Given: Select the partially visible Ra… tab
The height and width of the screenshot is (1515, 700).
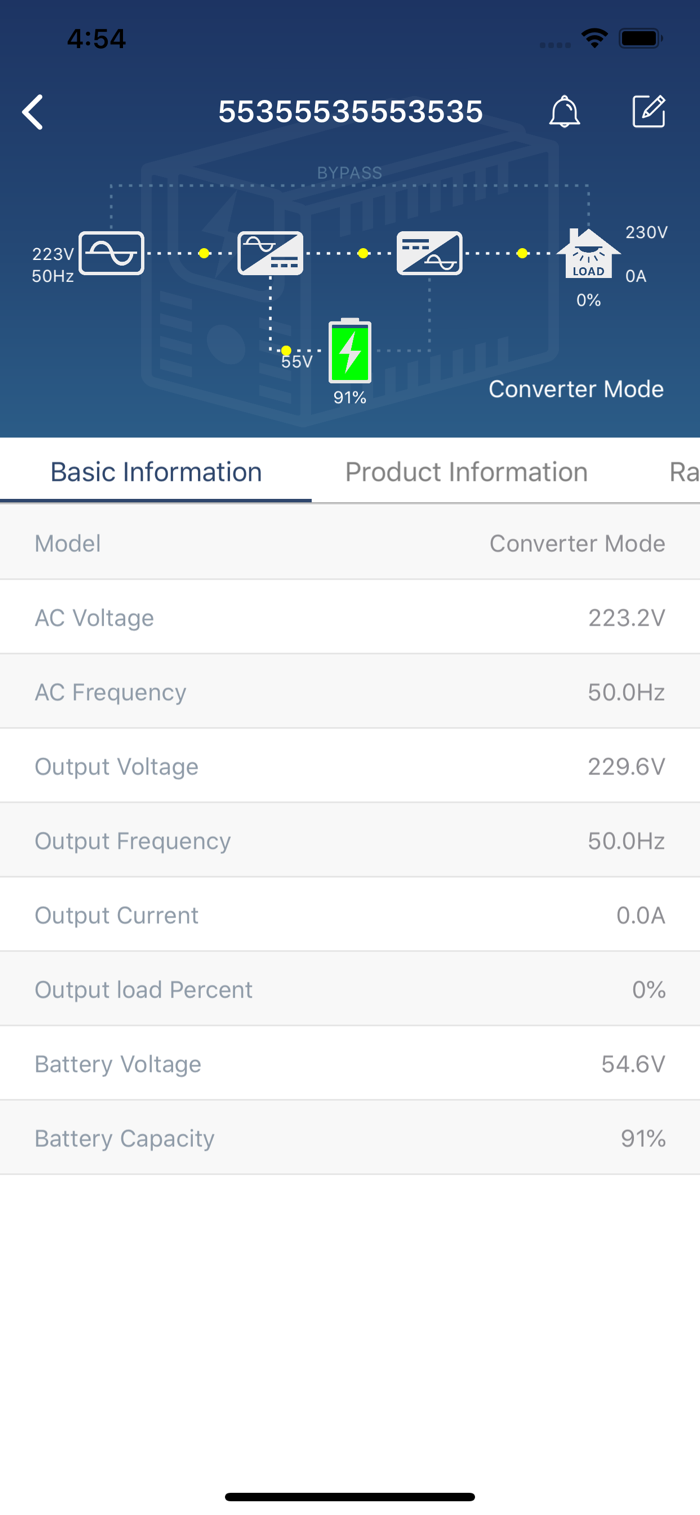Looking at the screenshot, I should pyautogui.click(x=684, y=472).
